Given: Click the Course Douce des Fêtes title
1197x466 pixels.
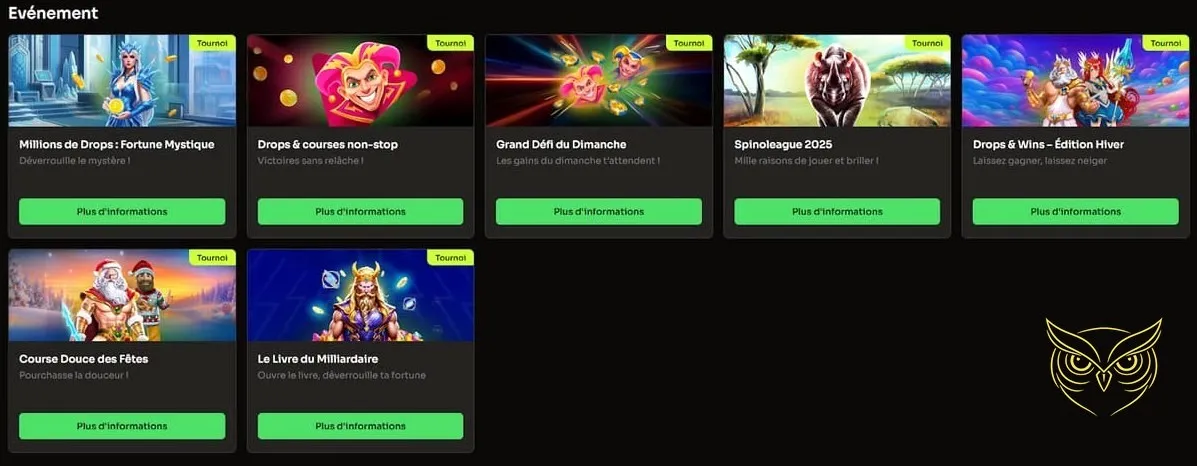Looking at the screenshot, I should coord(83,359).
